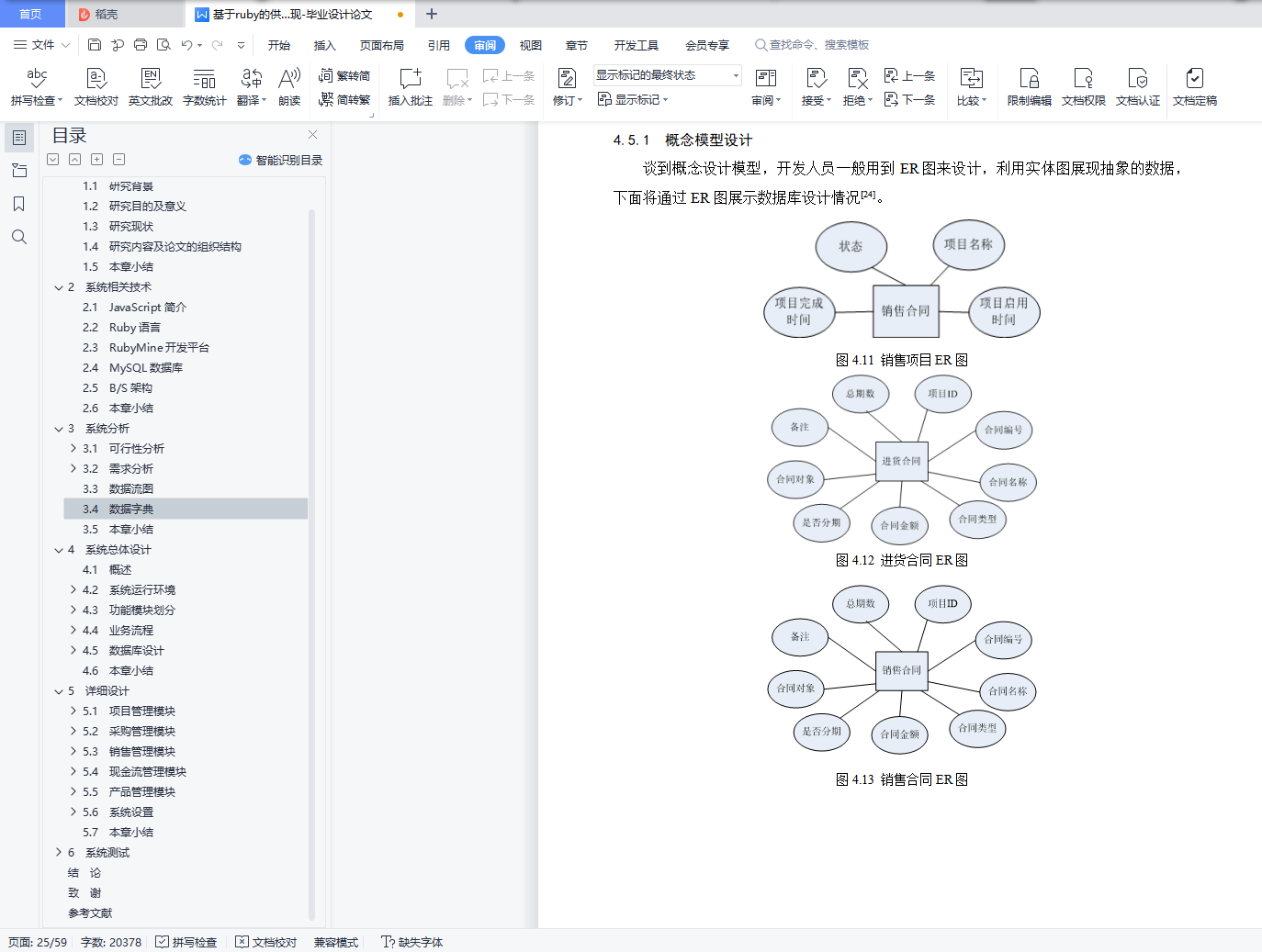Open word count statistics (字数统计)
The width and height of the screenshot is (1262, 952).
[205, 87]
